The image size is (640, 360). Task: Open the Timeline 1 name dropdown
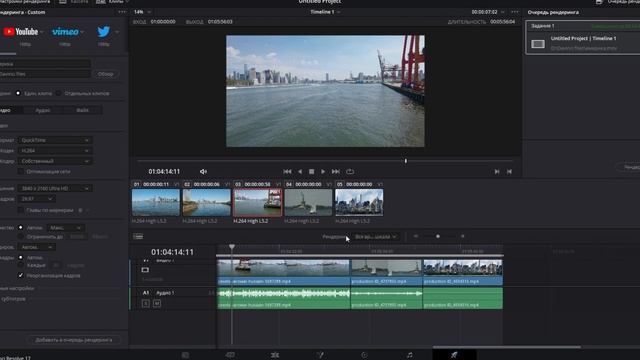click(x=325, y=12)
